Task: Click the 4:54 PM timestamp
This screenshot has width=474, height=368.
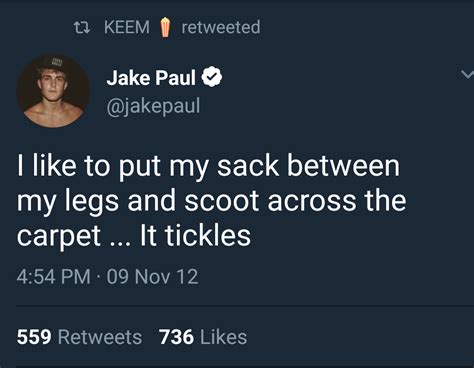Action: tap(54, 277)
